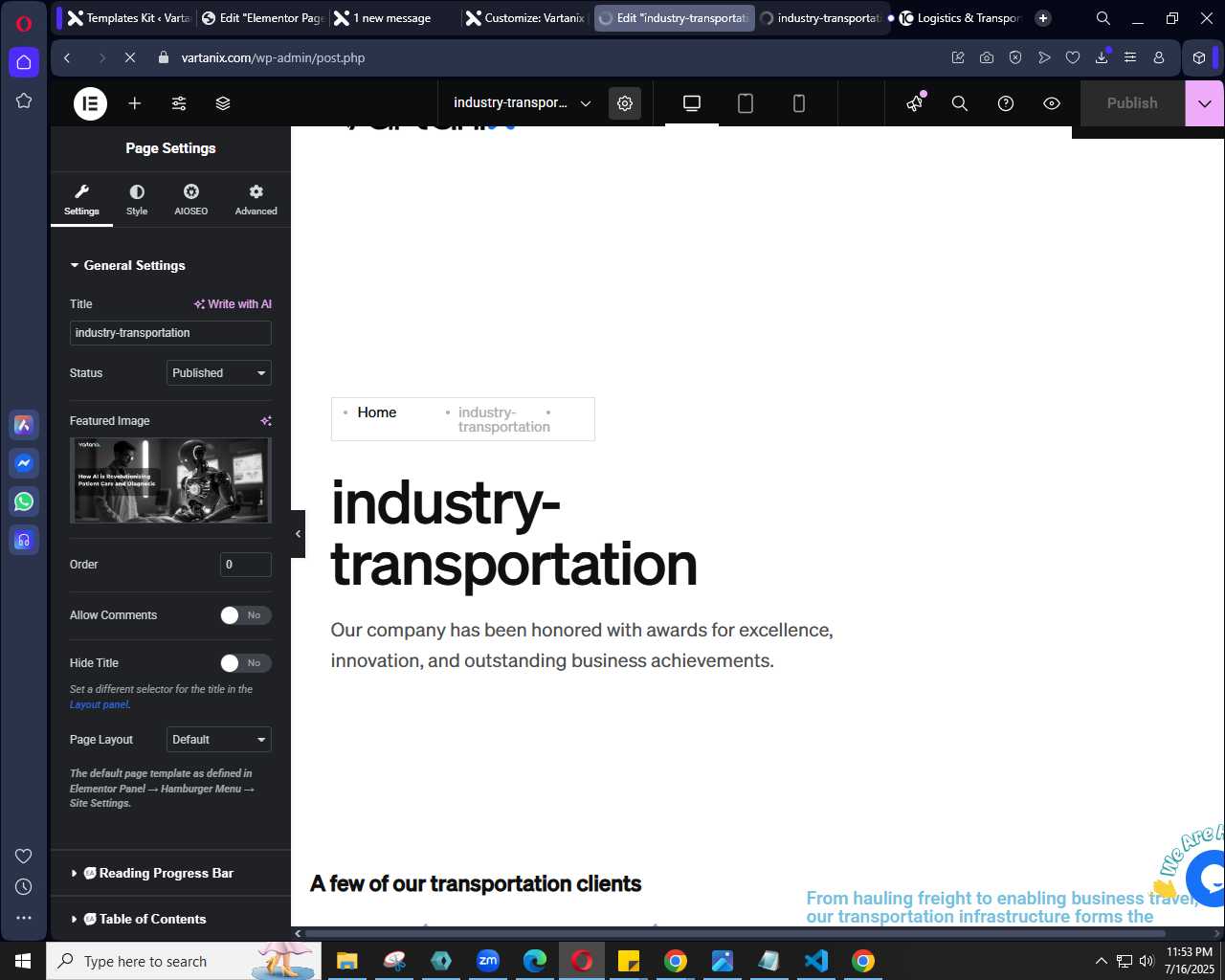Preview changes with the eye icon
1225x980 pixels.
tap(1052, 103)
